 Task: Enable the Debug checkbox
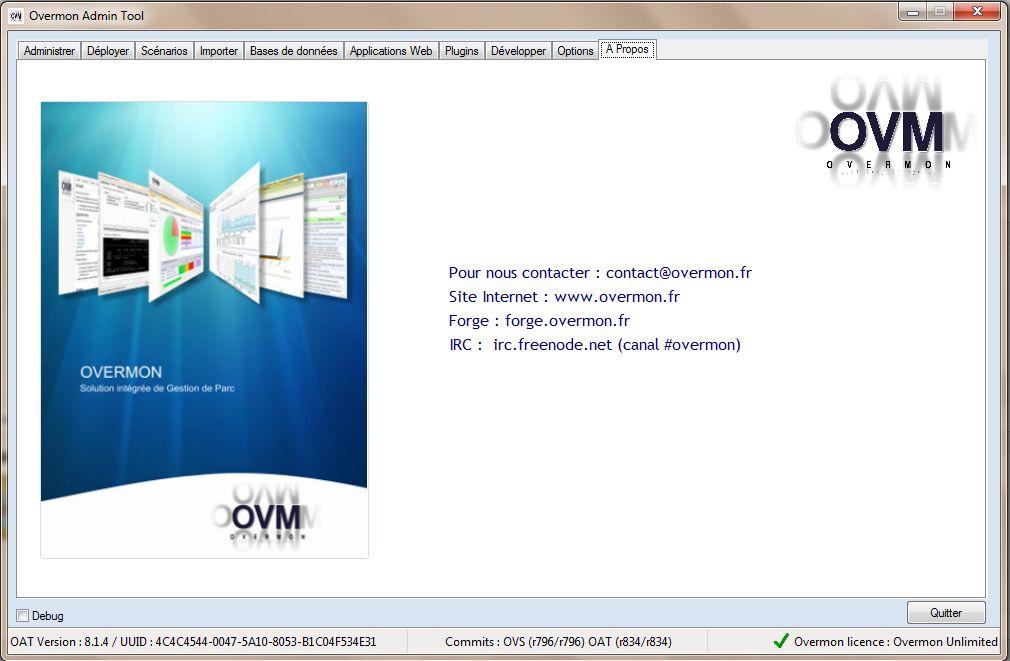[23, 616]
